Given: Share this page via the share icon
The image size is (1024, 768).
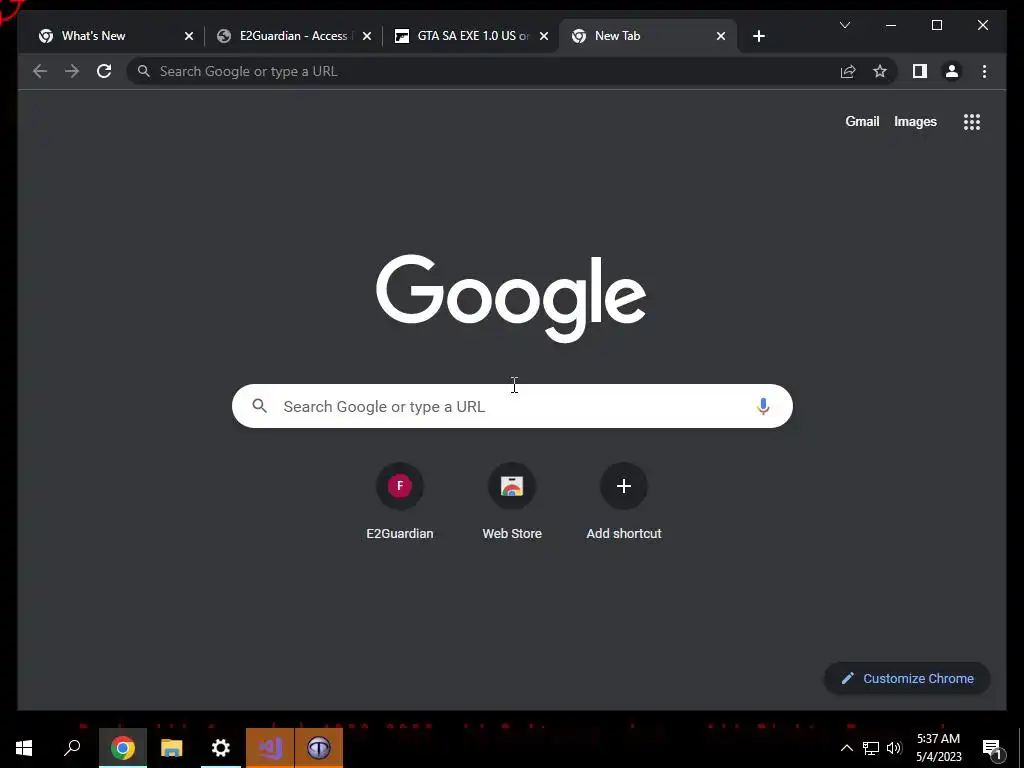Looking at the screenshot, I should [848, 71].
